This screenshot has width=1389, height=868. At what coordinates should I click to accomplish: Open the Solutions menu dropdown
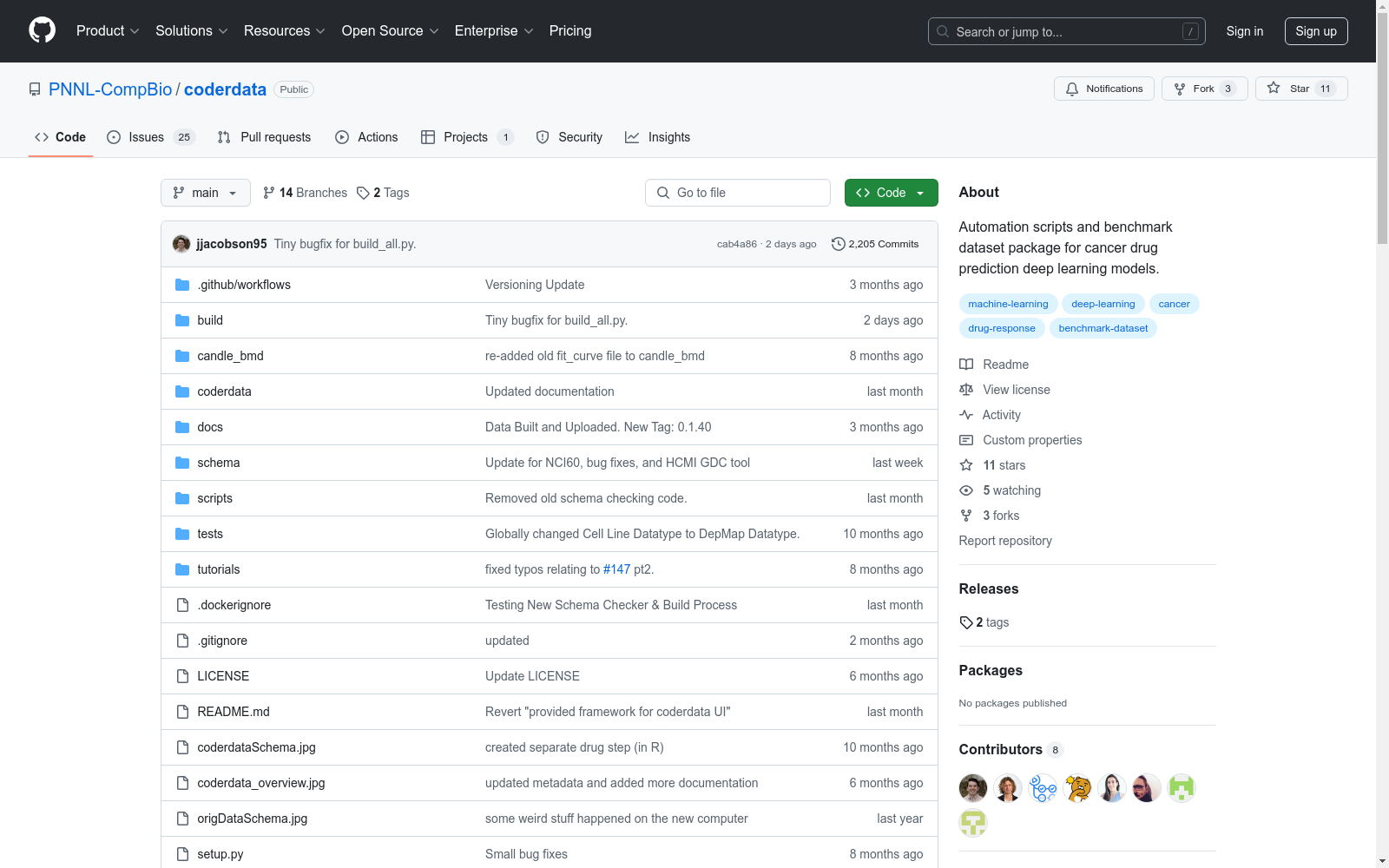click(x=192, y=31)
